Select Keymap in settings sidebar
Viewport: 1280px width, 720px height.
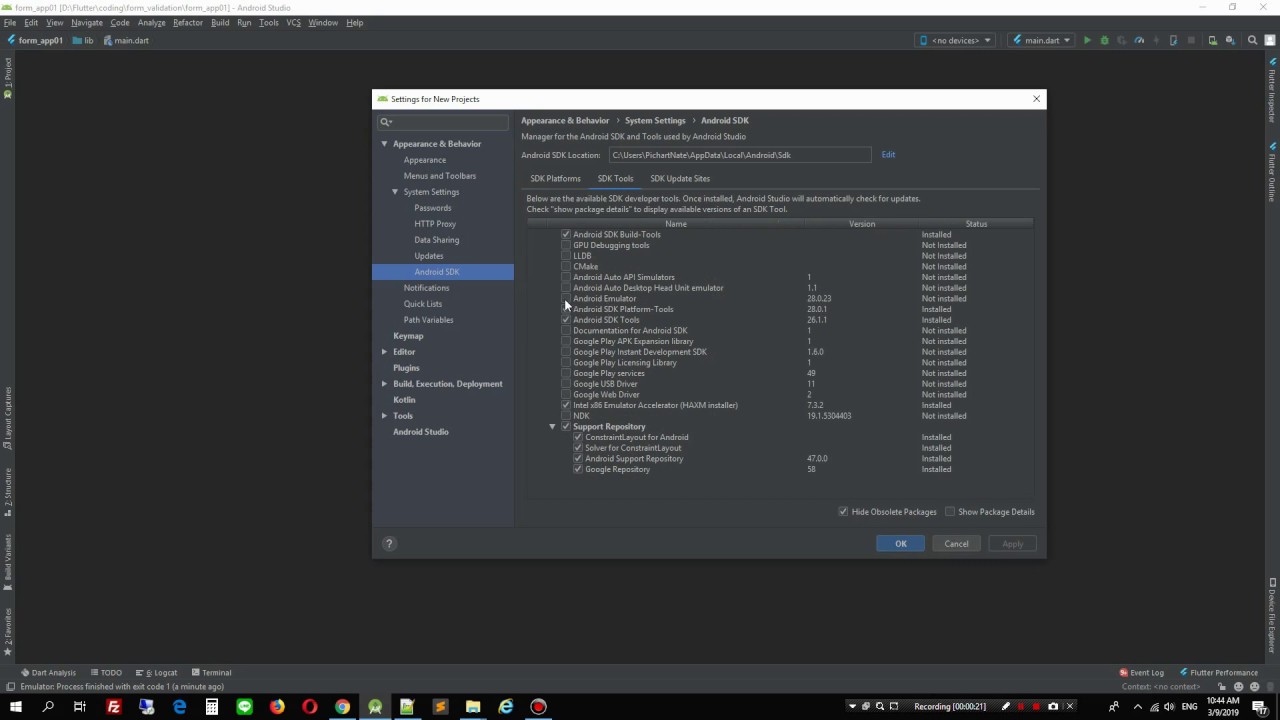408,336
